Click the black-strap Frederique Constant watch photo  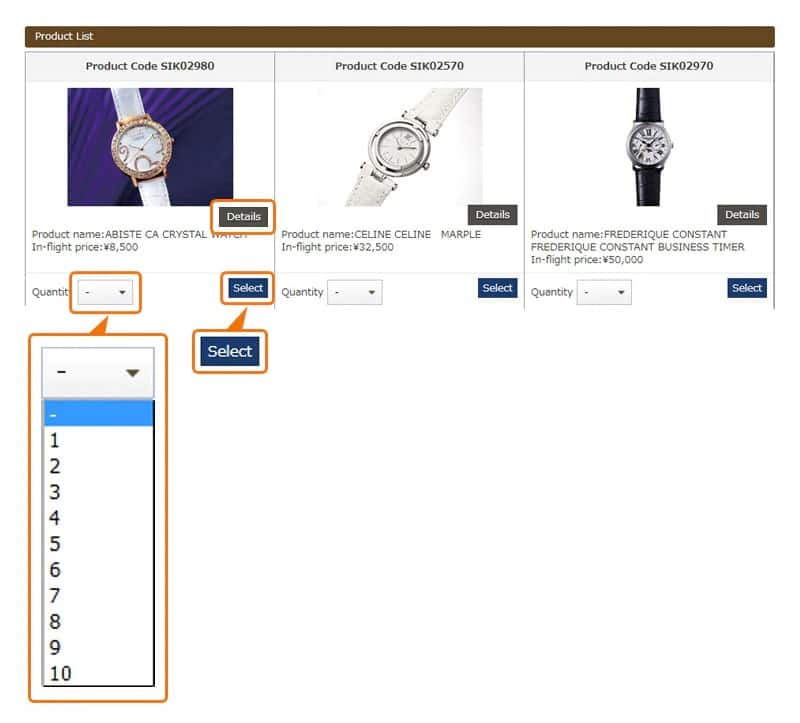tap(648, 146)
